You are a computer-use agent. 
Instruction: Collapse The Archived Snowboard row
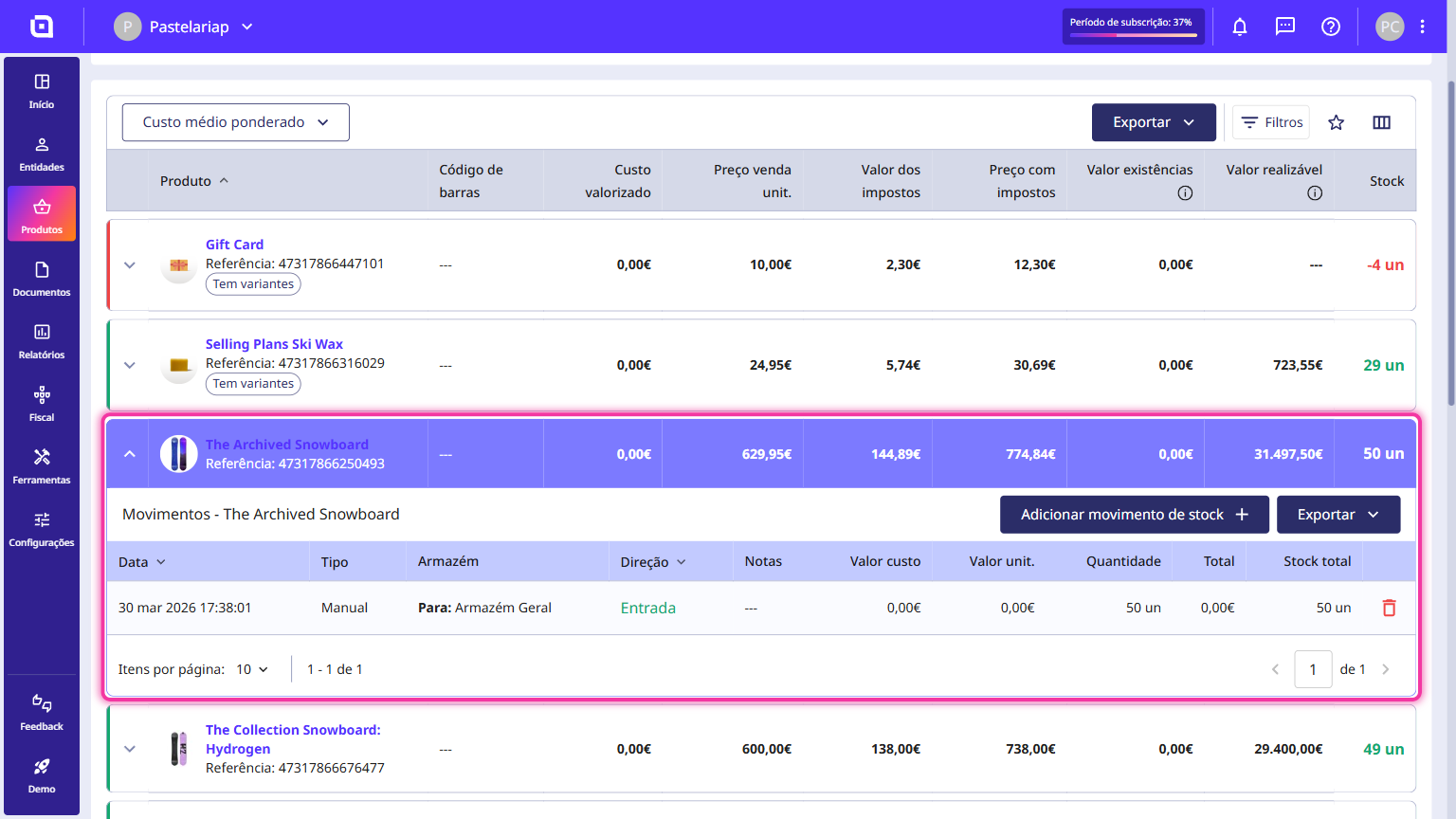[130, 454]
